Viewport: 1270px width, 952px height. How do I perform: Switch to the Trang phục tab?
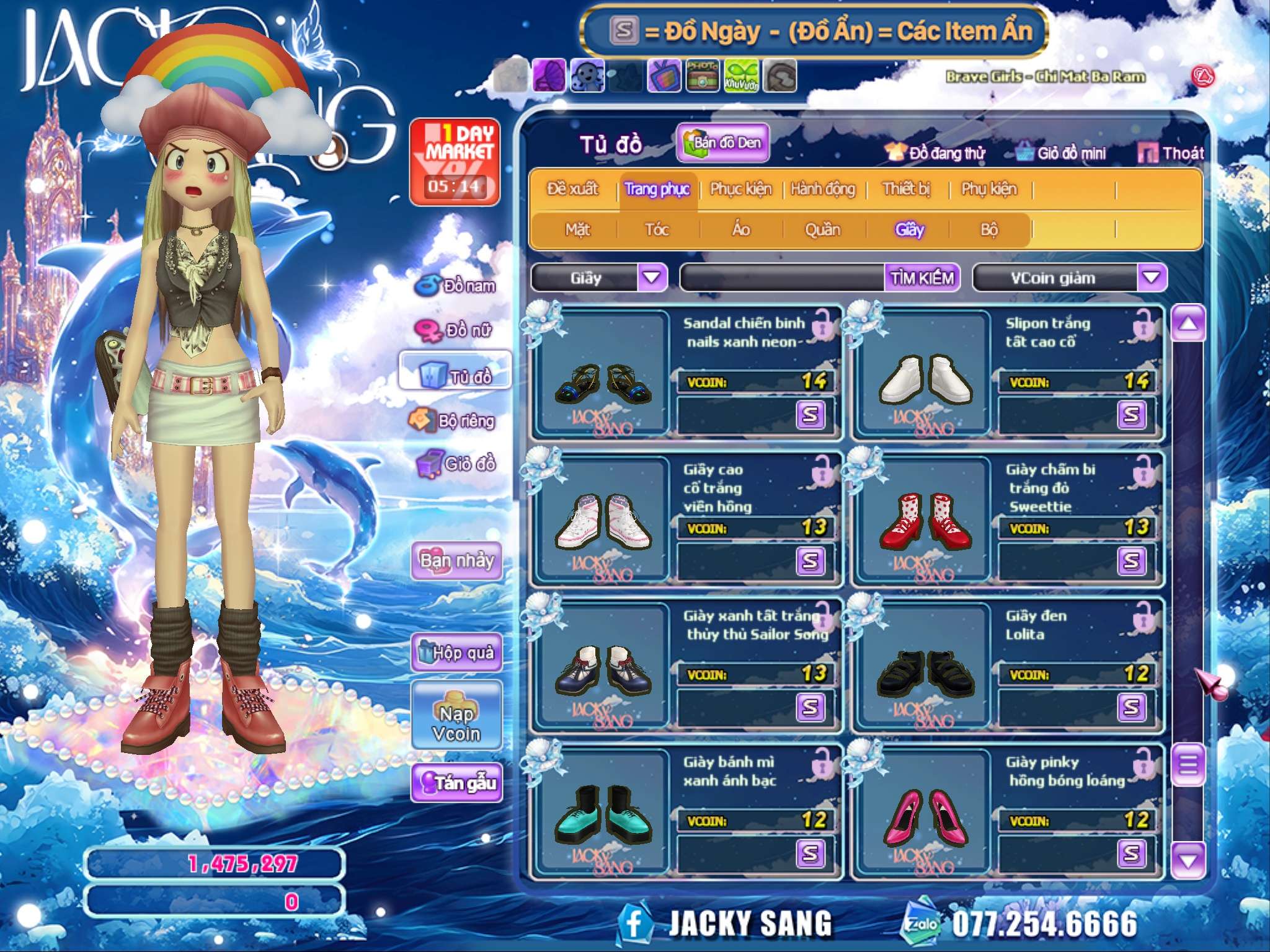point(657,188)
